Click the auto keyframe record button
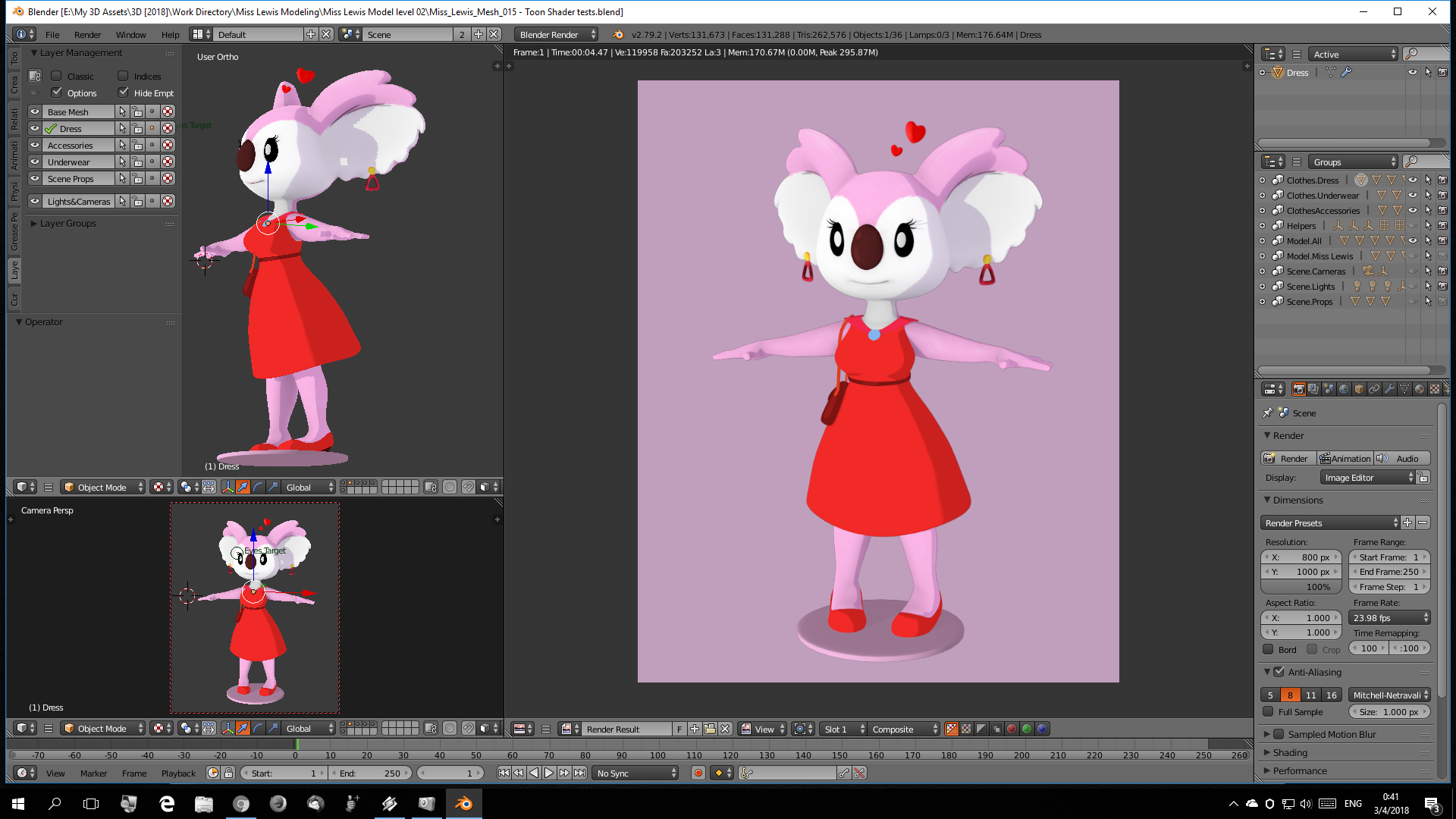Viewport: 1456px width, 819px height. point(698,773)
